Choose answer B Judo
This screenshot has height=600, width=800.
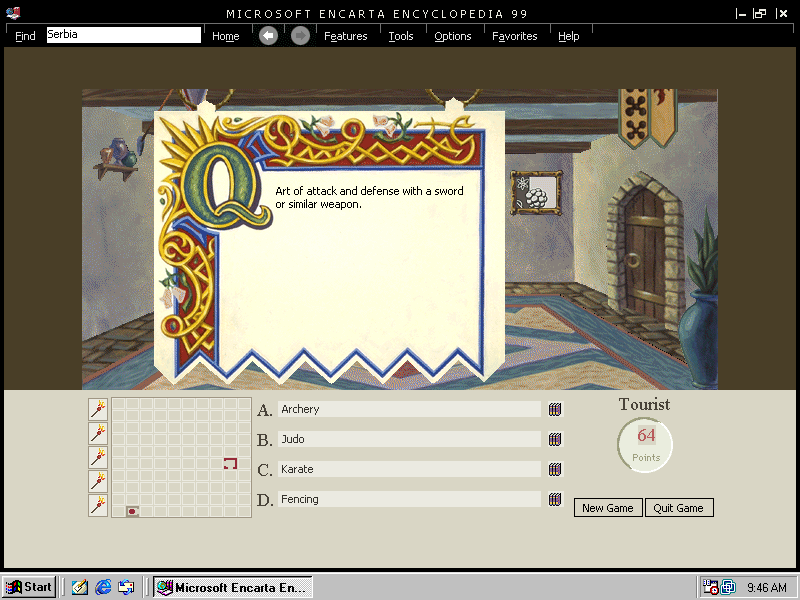coord(409,439)
